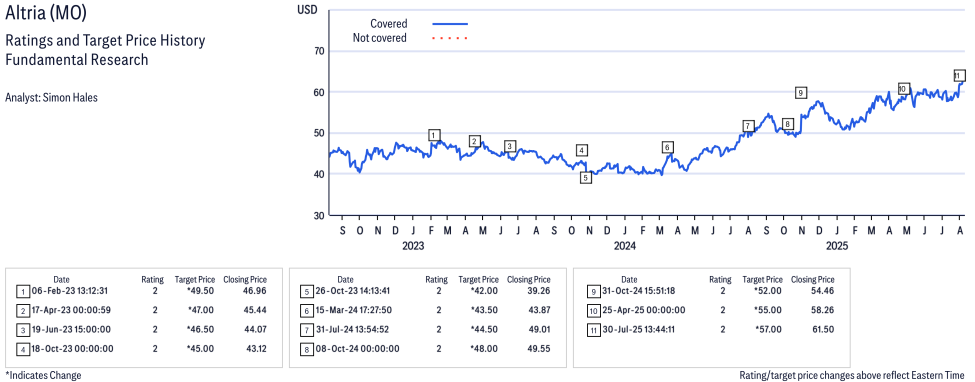Viewport: 975px width, 382px height.
Task: Click the red dotted Not covered legend sample
Action: (450, 38)
